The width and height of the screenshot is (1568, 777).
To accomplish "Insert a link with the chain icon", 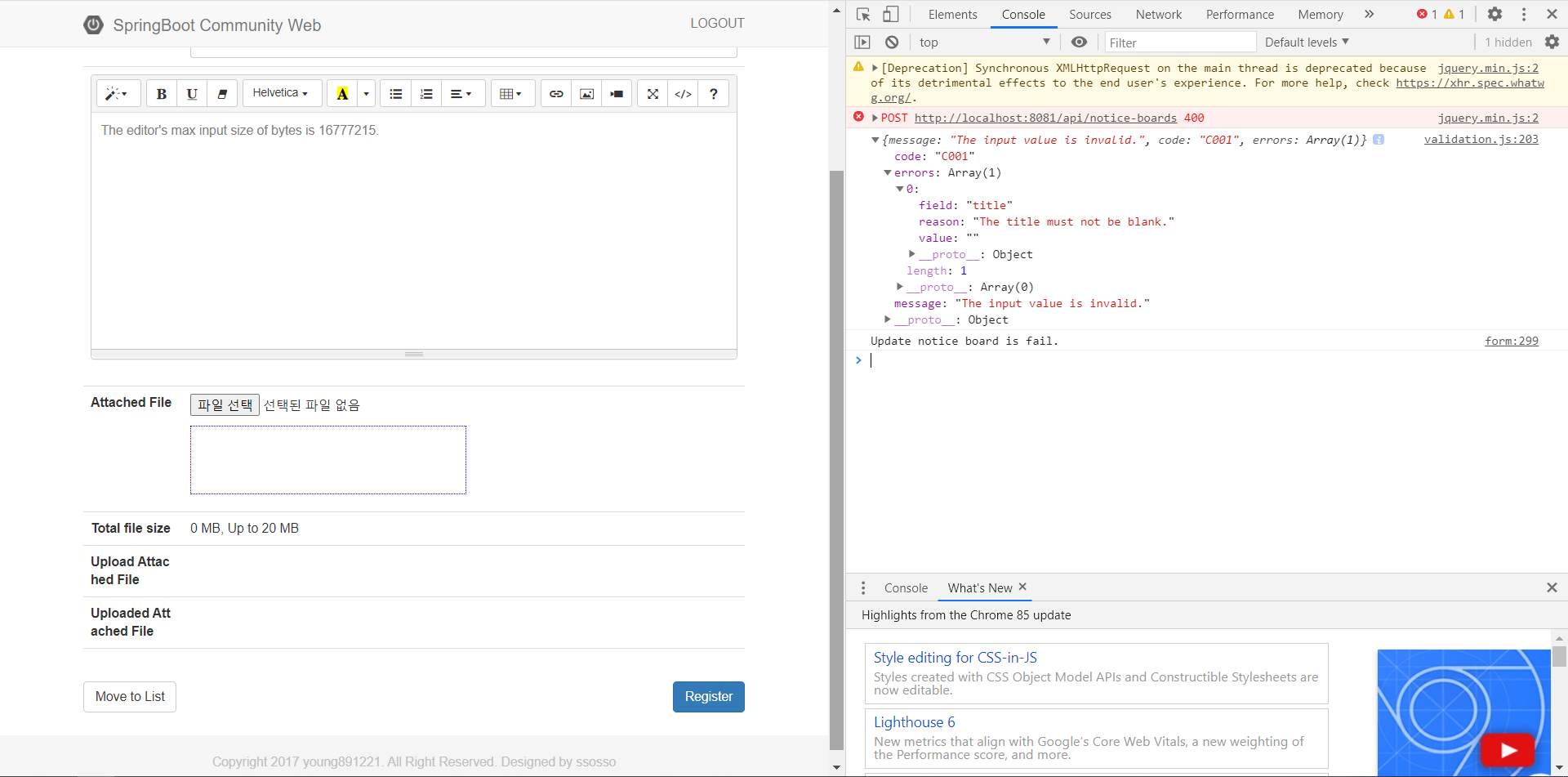I will 556,94.
